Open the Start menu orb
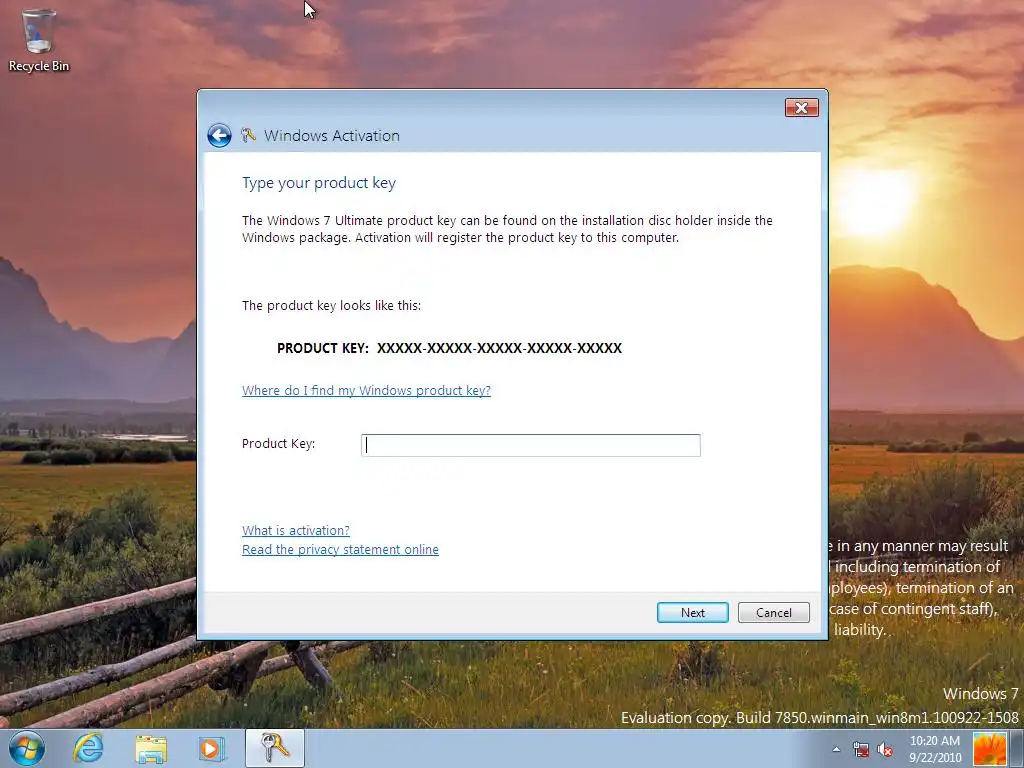 coord(27,748)
